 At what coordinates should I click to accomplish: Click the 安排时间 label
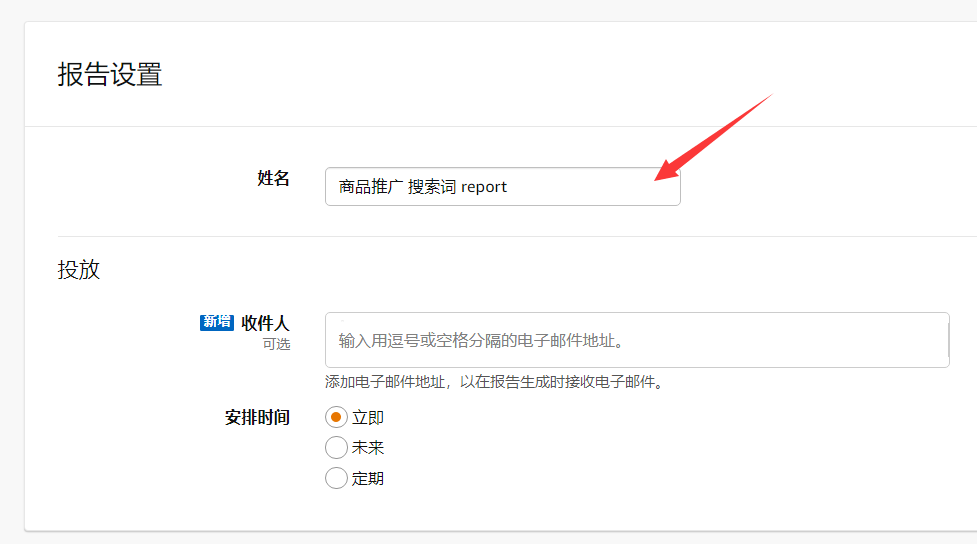tap(257, 418)
